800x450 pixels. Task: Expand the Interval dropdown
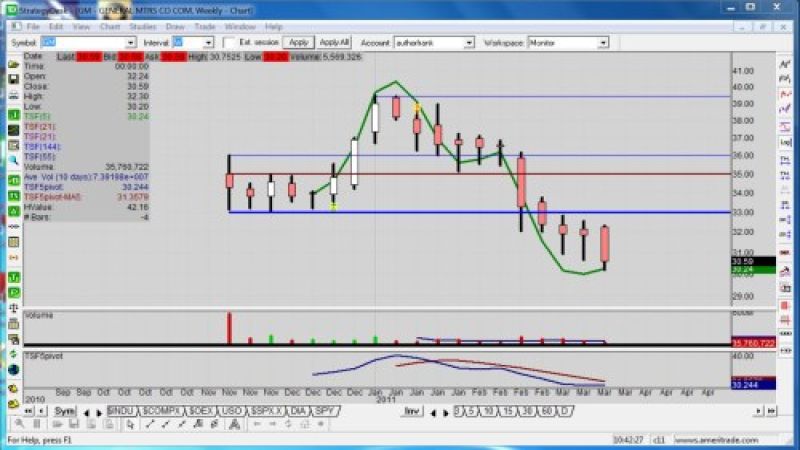208,43
